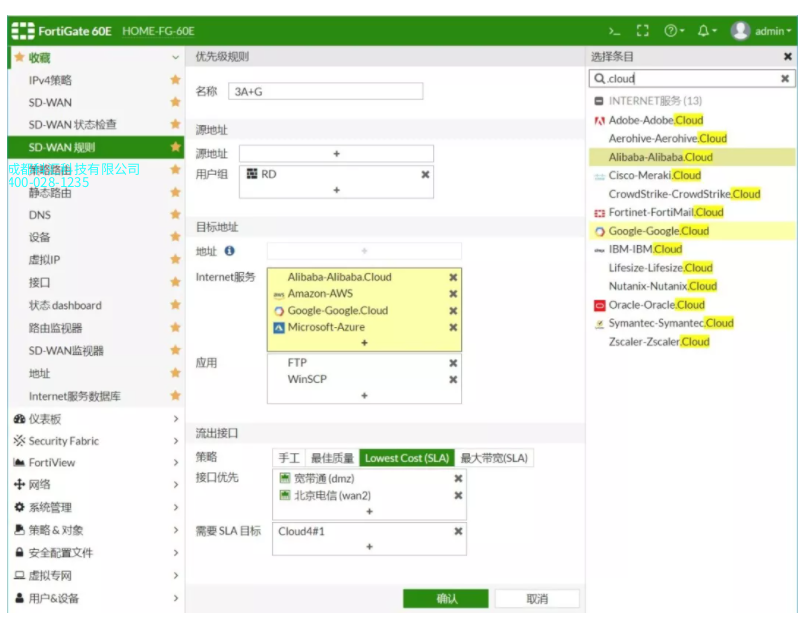Clear the .cloud search text

785,79
